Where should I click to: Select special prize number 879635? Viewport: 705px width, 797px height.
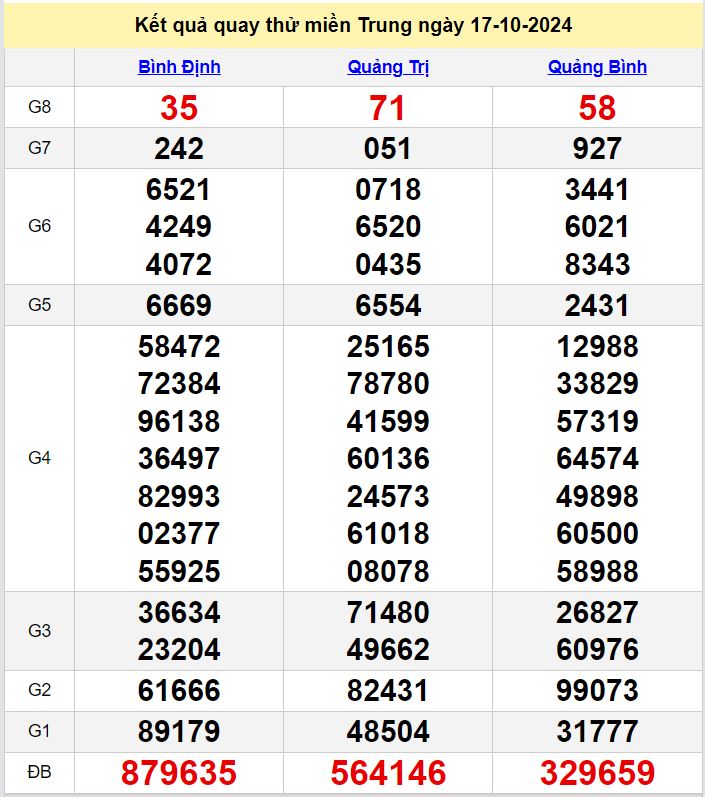[x=179, y=773]
